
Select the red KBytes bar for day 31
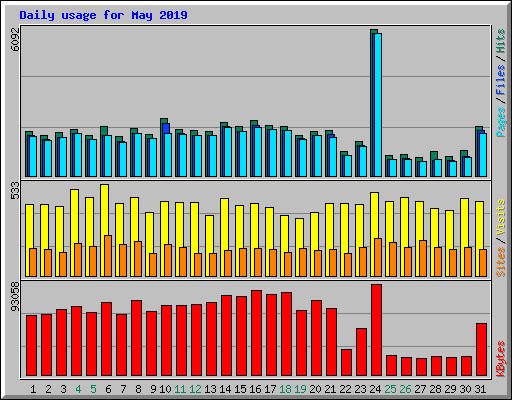coord(481,349)
